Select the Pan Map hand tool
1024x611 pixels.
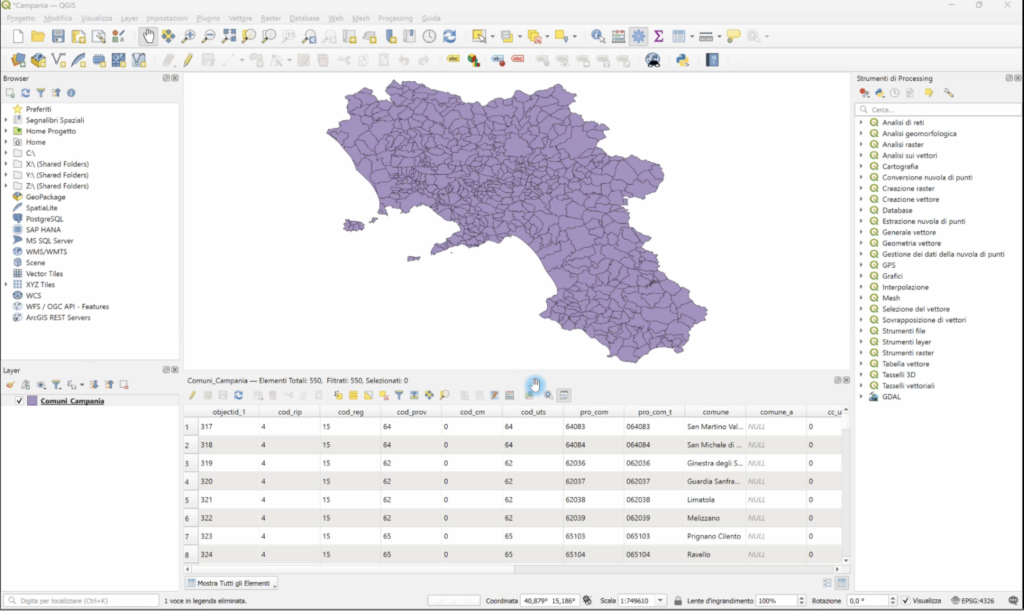148,37
